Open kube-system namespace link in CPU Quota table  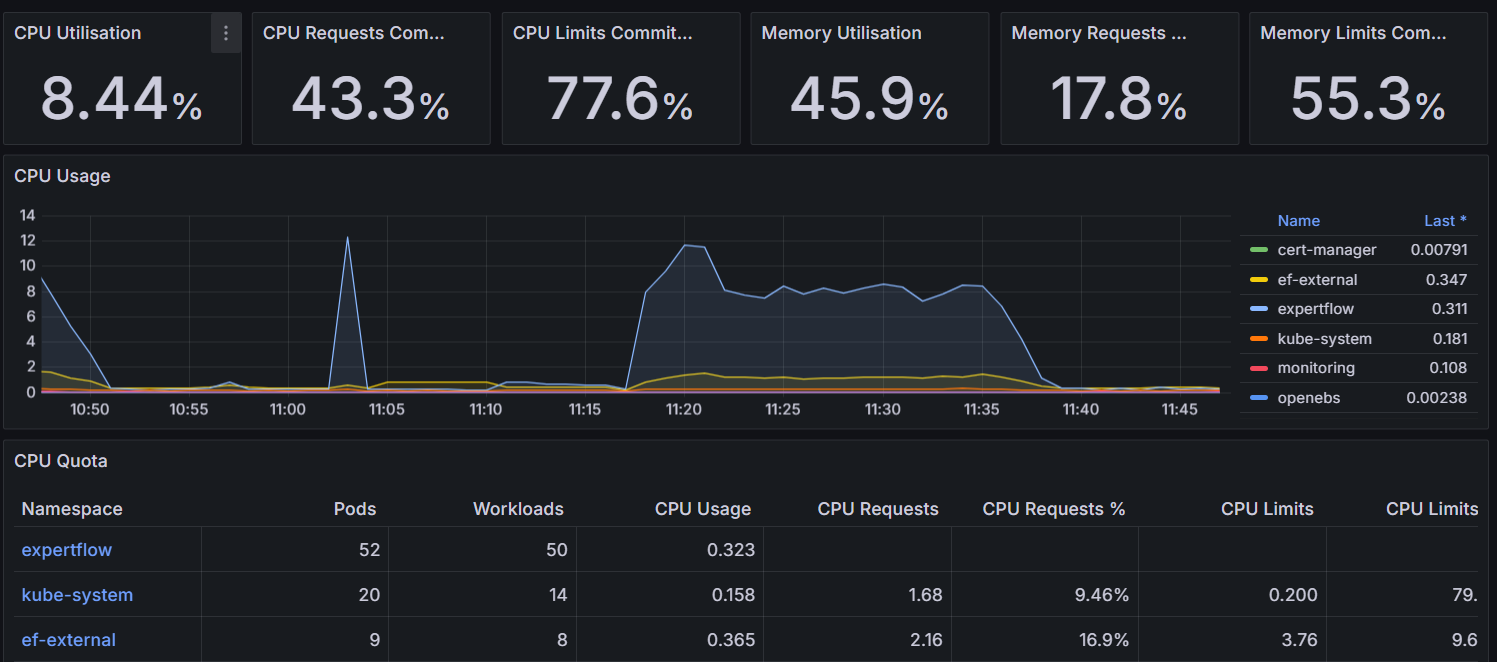[x=77, y=595]
